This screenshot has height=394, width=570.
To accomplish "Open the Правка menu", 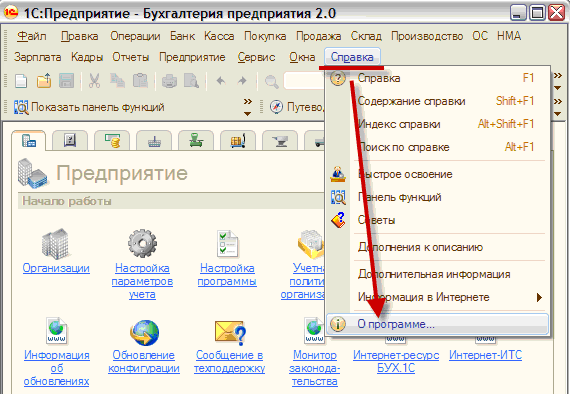I will (79, 36).
